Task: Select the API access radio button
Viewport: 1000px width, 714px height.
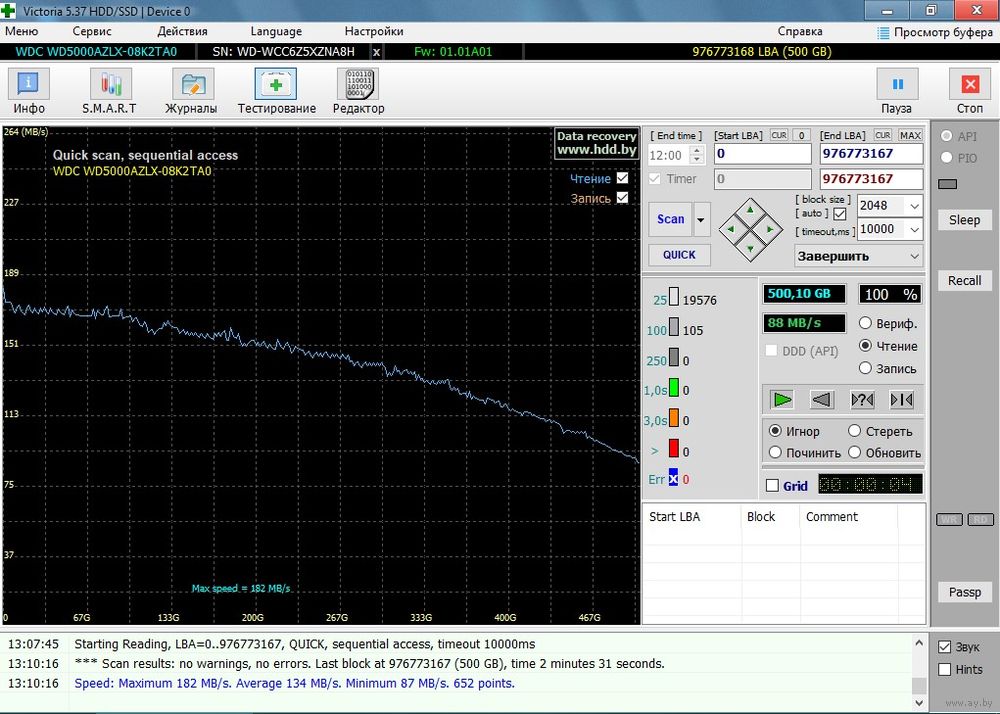Action: point(946,136)
